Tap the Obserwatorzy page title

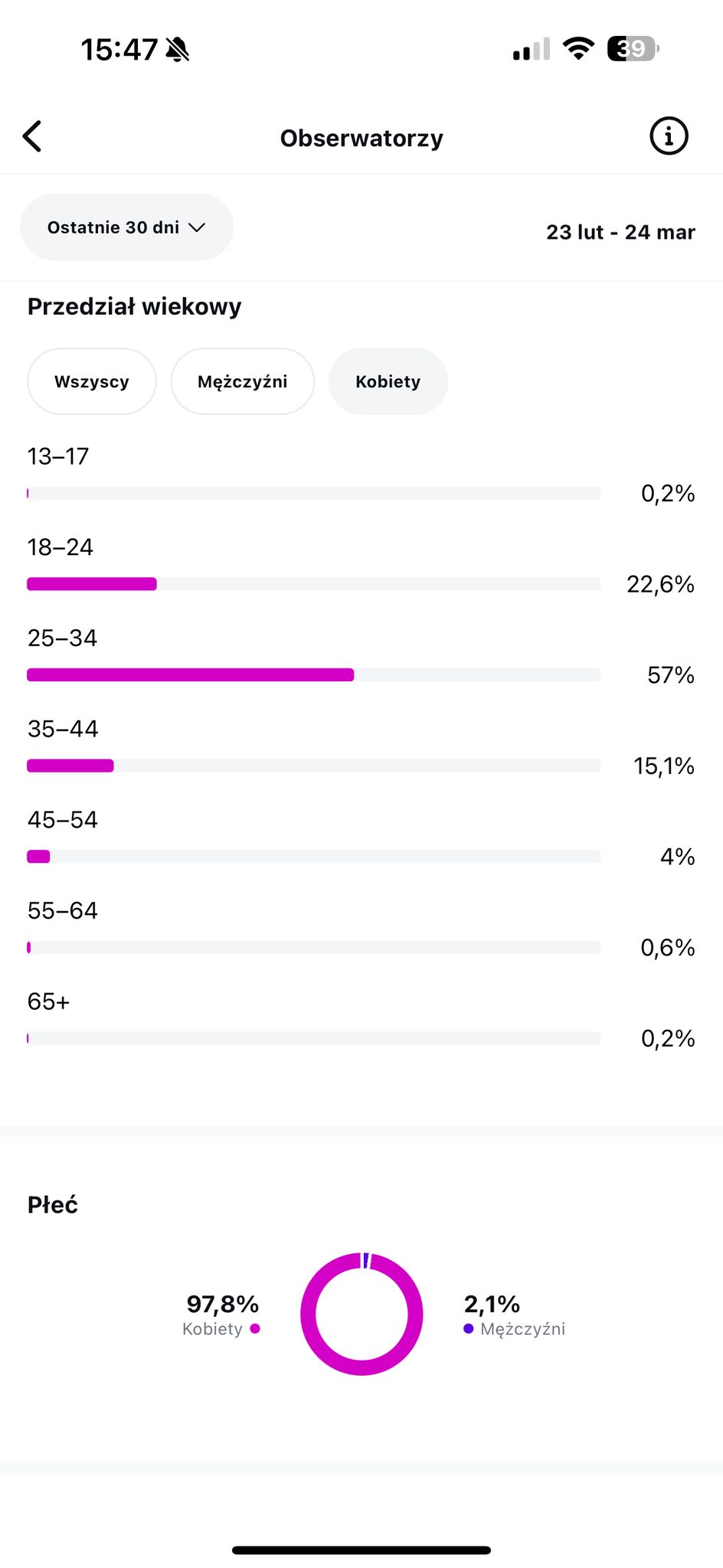click(361, 138)
